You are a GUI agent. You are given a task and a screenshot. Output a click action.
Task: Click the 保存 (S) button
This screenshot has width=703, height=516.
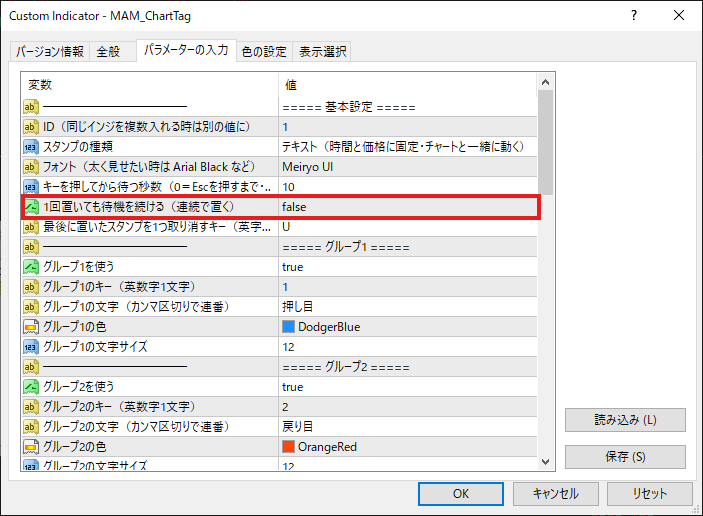tap(625, 457)
